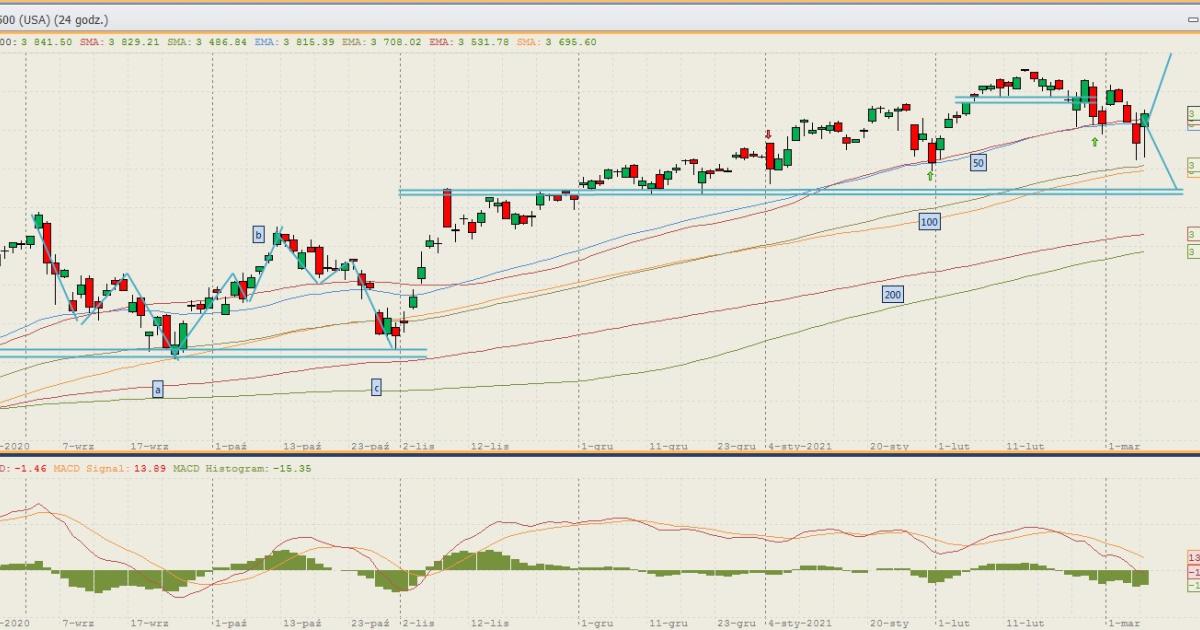Click the blue "100" moving average label
This screenshot has height=630, width=1200.
pos(929,221)
